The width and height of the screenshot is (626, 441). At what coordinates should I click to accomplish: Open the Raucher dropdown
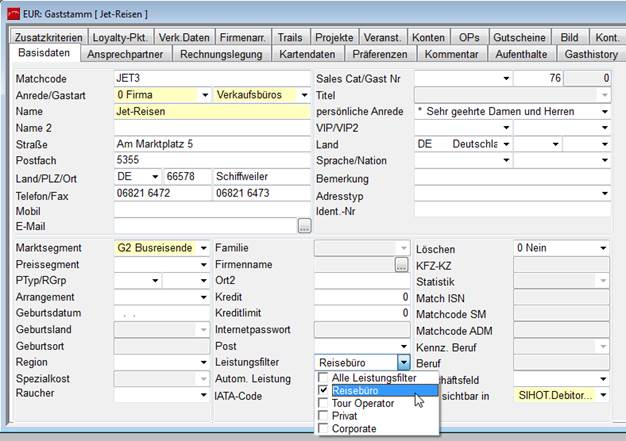coord(204,395)
